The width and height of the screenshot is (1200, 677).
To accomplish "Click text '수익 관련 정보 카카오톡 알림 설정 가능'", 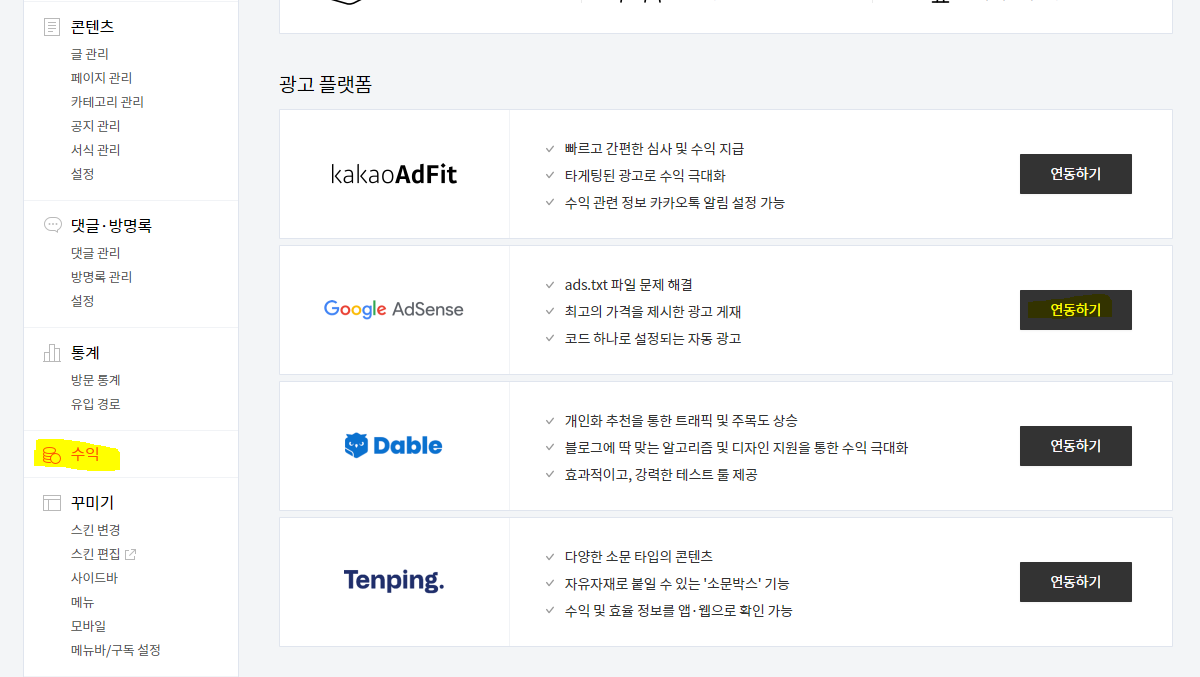I will (674, 203).
